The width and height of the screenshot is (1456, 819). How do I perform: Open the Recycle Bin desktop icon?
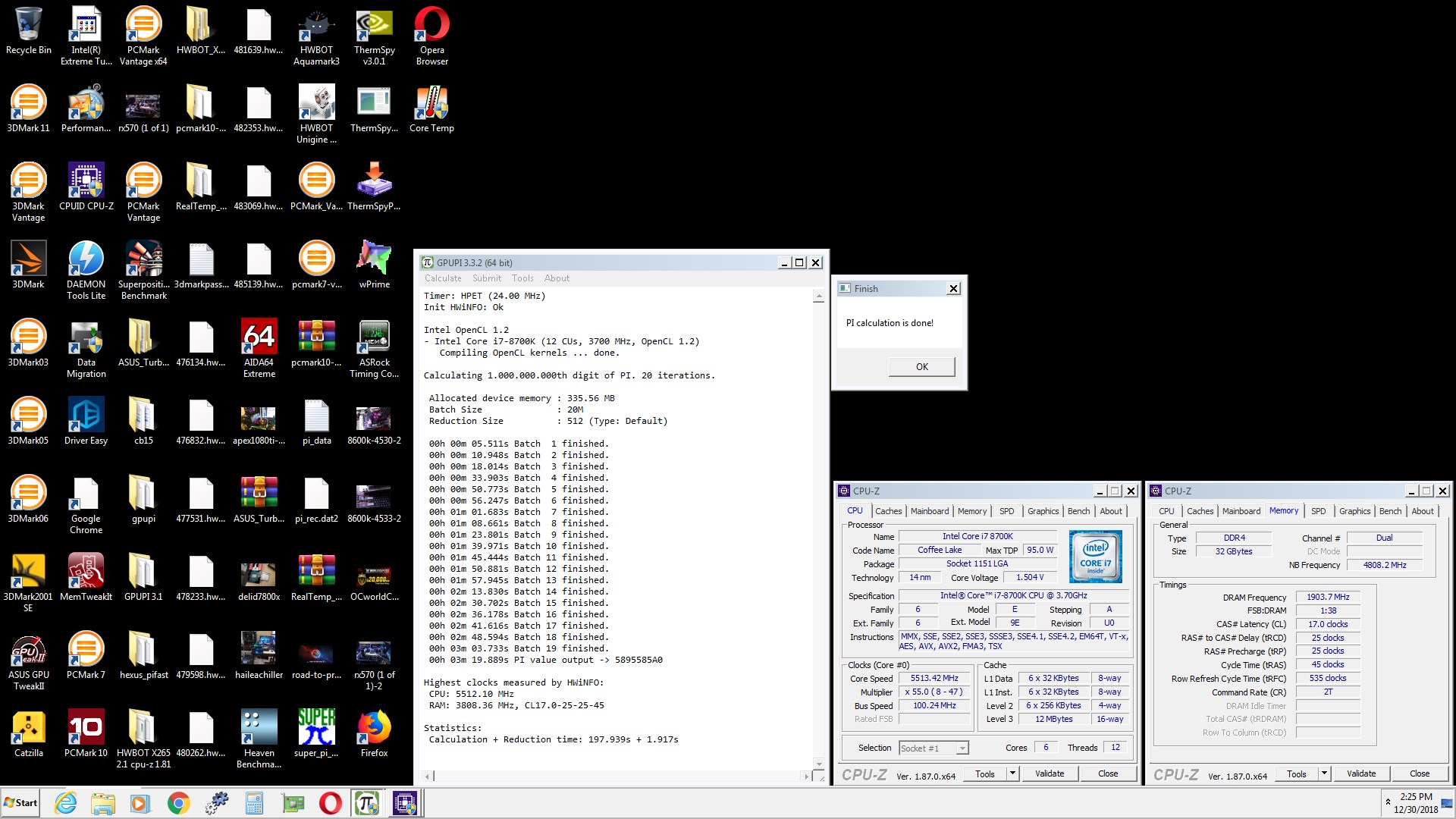[x=29, y=32]
